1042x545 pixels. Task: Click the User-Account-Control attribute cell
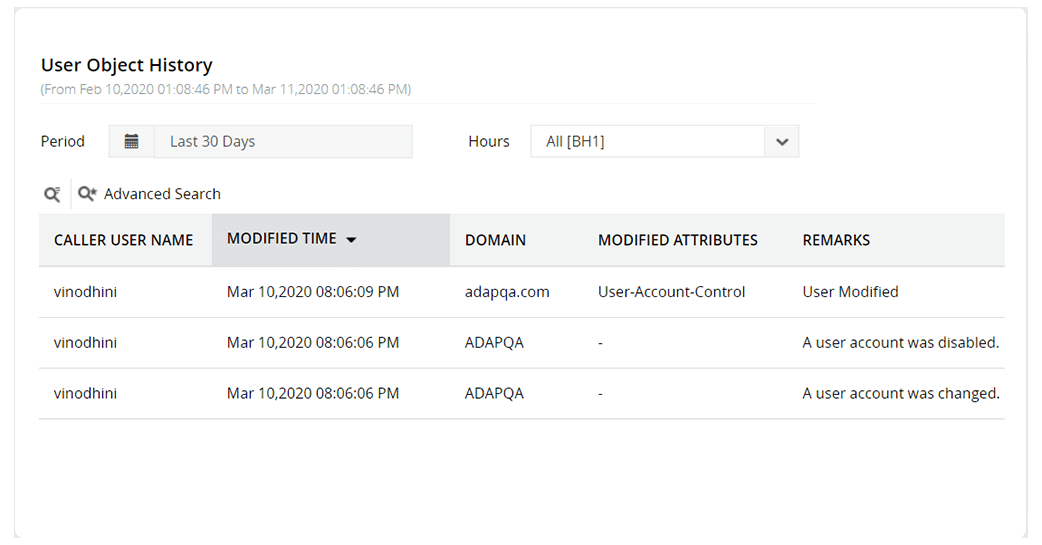coord(671,292)
